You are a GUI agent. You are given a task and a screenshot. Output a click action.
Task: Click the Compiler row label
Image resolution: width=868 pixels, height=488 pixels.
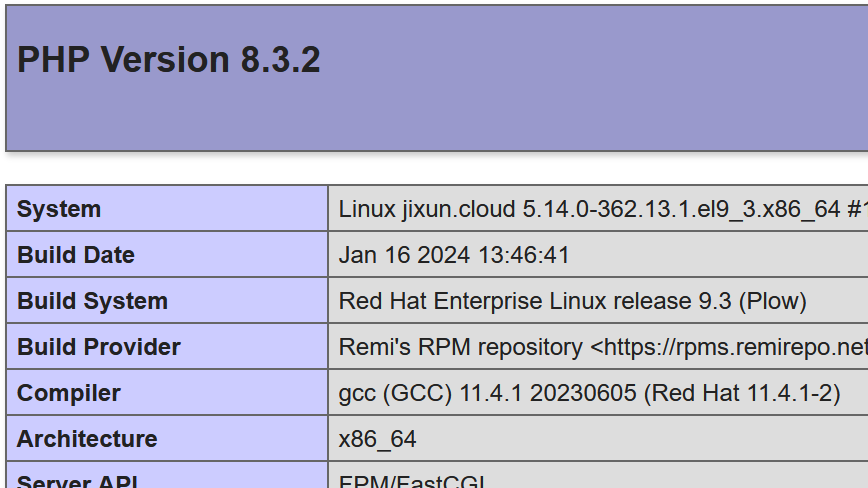[69, 393]
